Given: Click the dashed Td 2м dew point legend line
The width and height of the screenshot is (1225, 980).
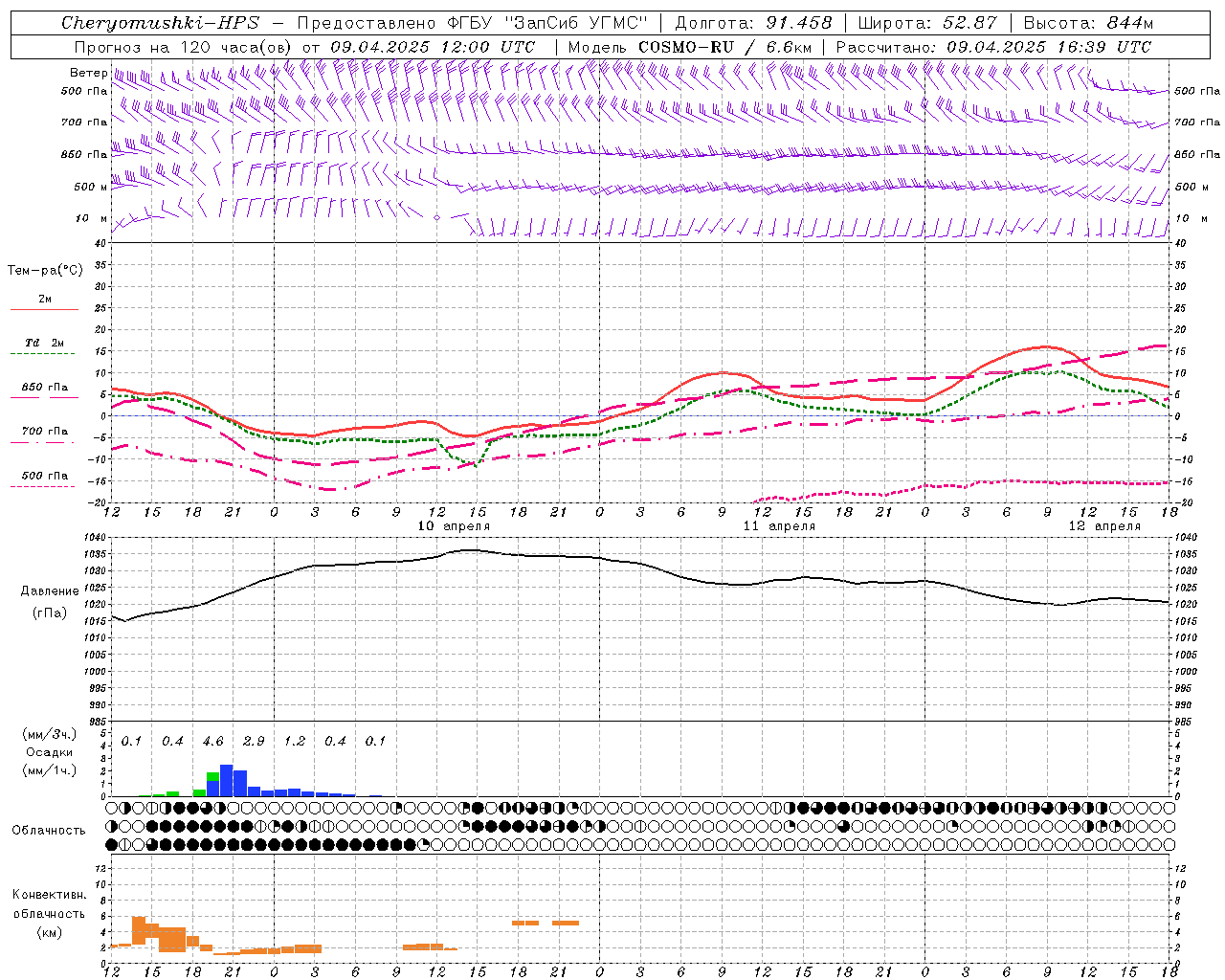Looking at the screenshot, I should tap(42, 353).
